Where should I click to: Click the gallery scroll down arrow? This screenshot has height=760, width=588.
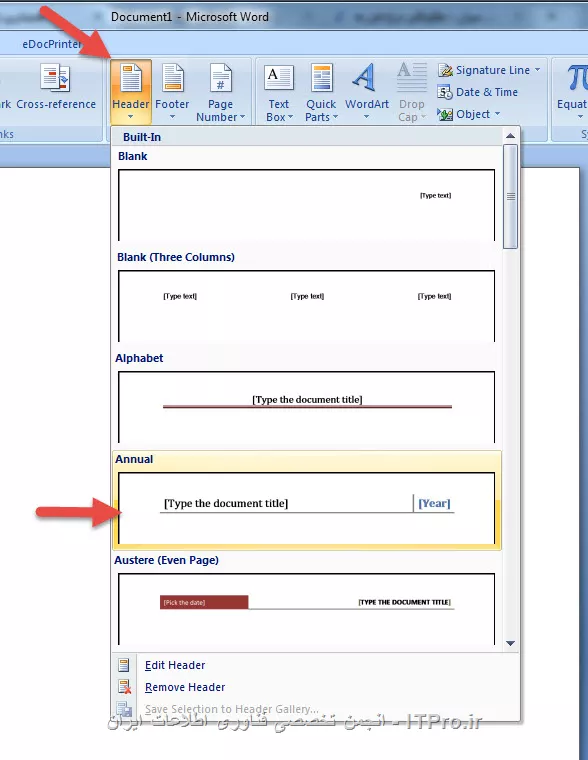510,643
